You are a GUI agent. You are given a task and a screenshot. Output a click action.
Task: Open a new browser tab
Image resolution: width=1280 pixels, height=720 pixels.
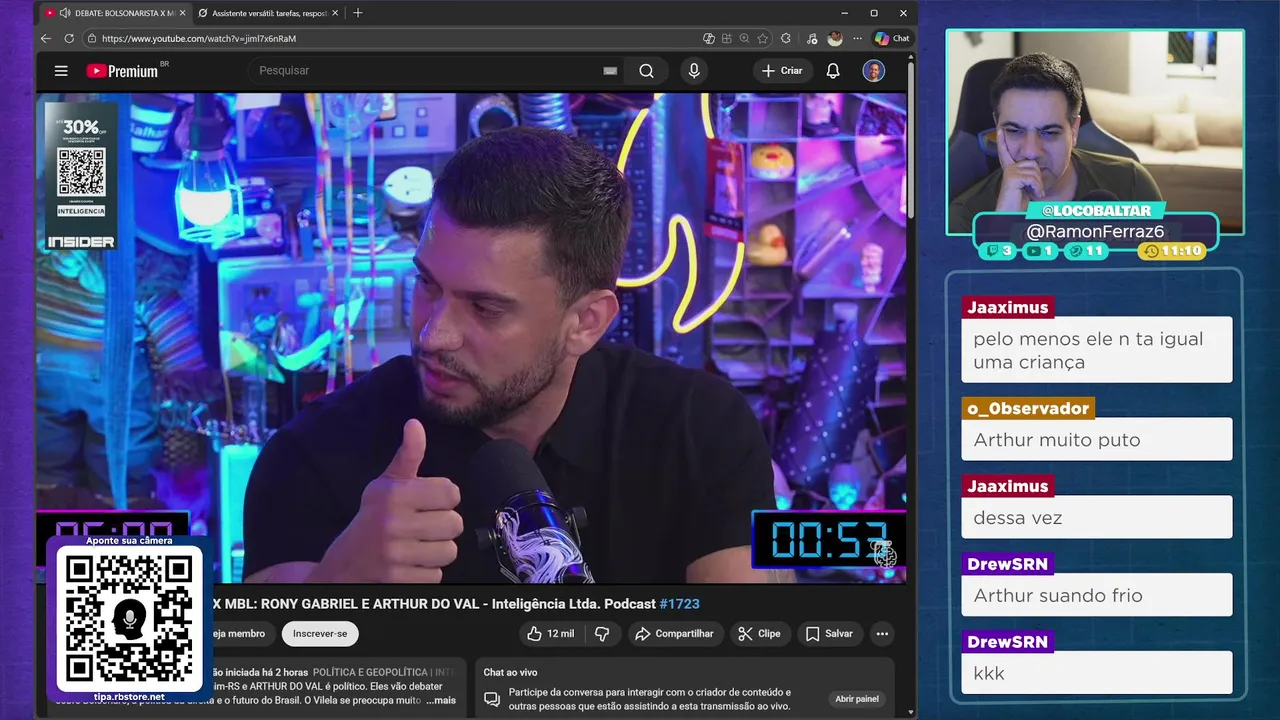click(x=358, y=13)
